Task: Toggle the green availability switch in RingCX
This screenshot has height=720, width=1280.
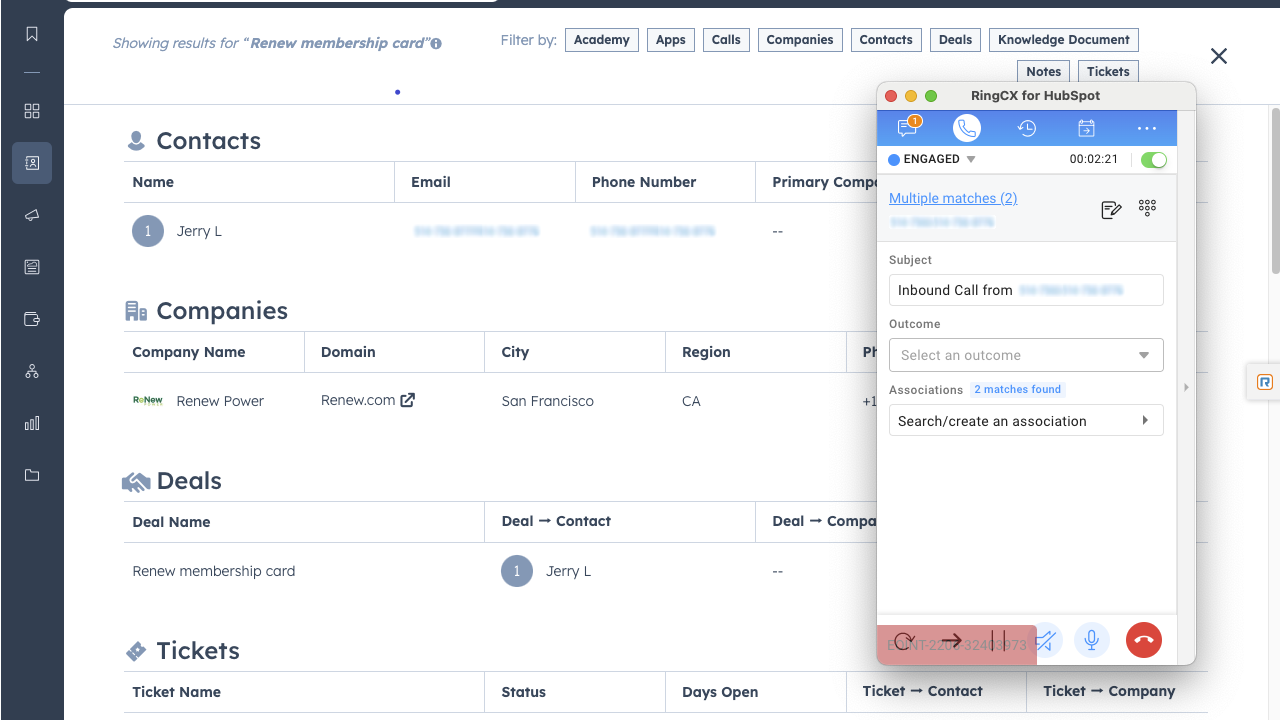Action: click(x=1153, y=160)
